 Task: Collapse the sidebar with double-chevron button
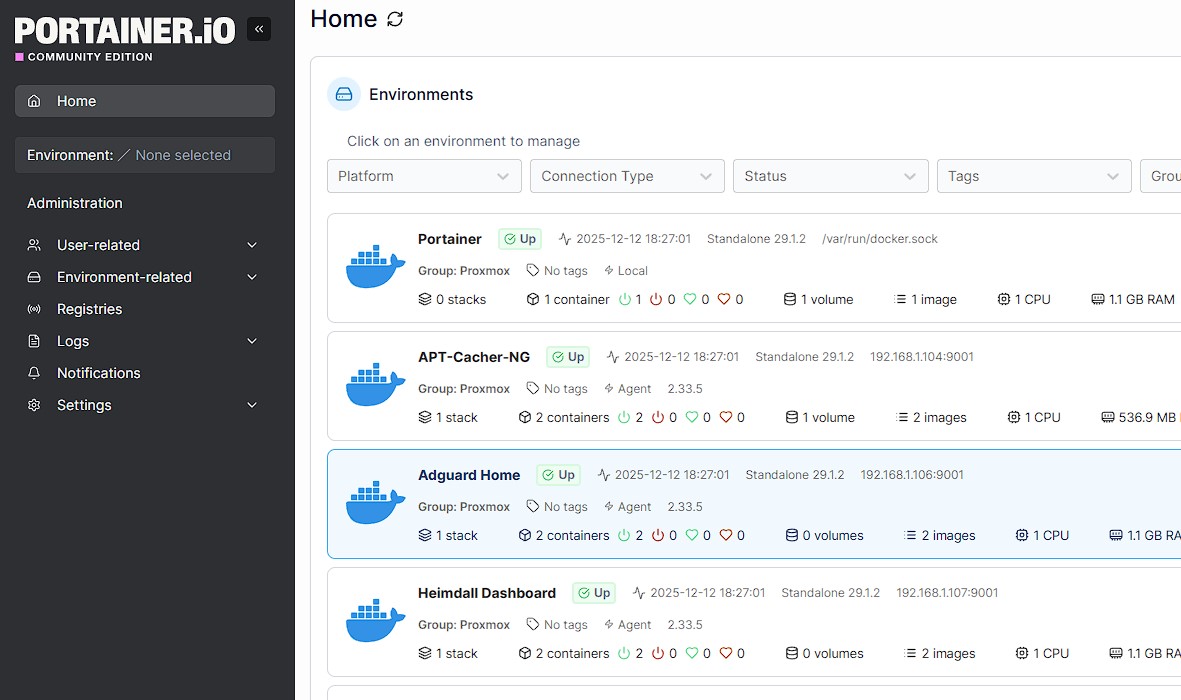coord(259,29)
